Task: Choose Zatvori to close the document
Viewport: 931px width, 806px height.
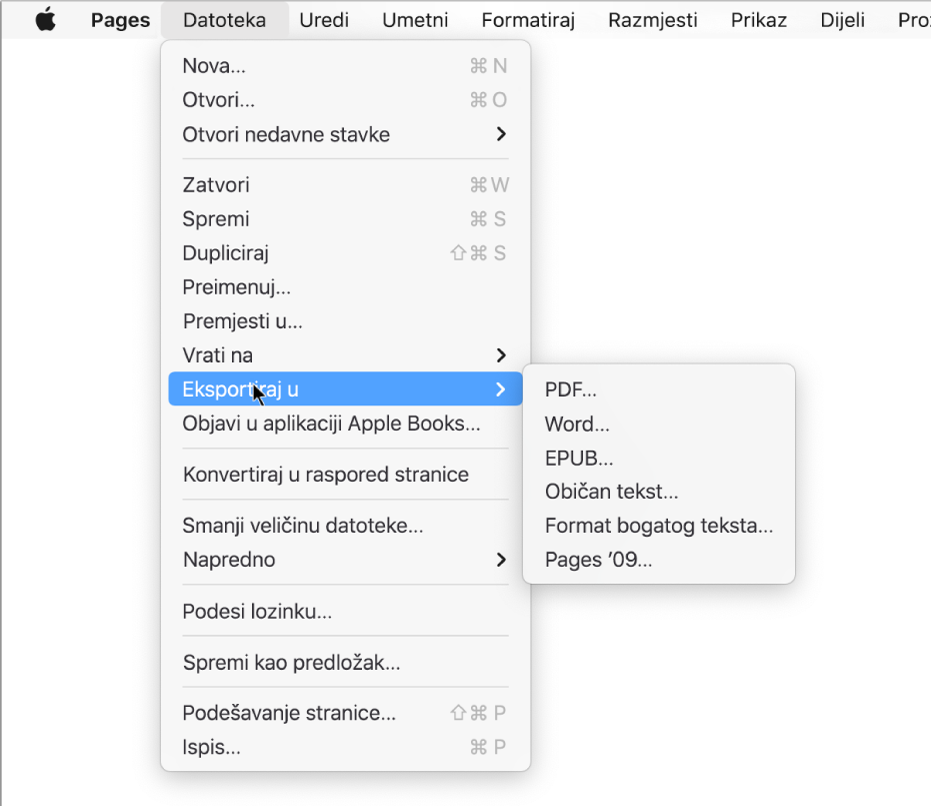Action: pos(346,185)
